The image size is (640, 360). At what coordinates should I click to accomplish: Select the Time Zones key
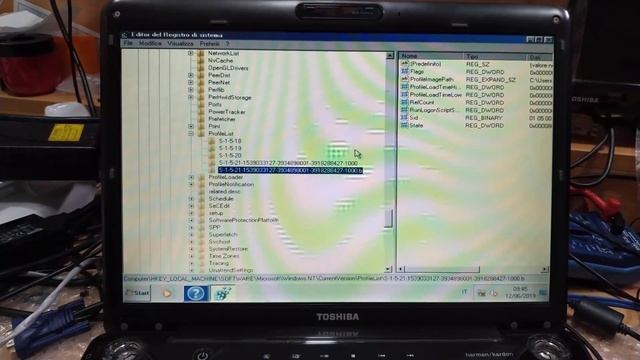(224, 256)
